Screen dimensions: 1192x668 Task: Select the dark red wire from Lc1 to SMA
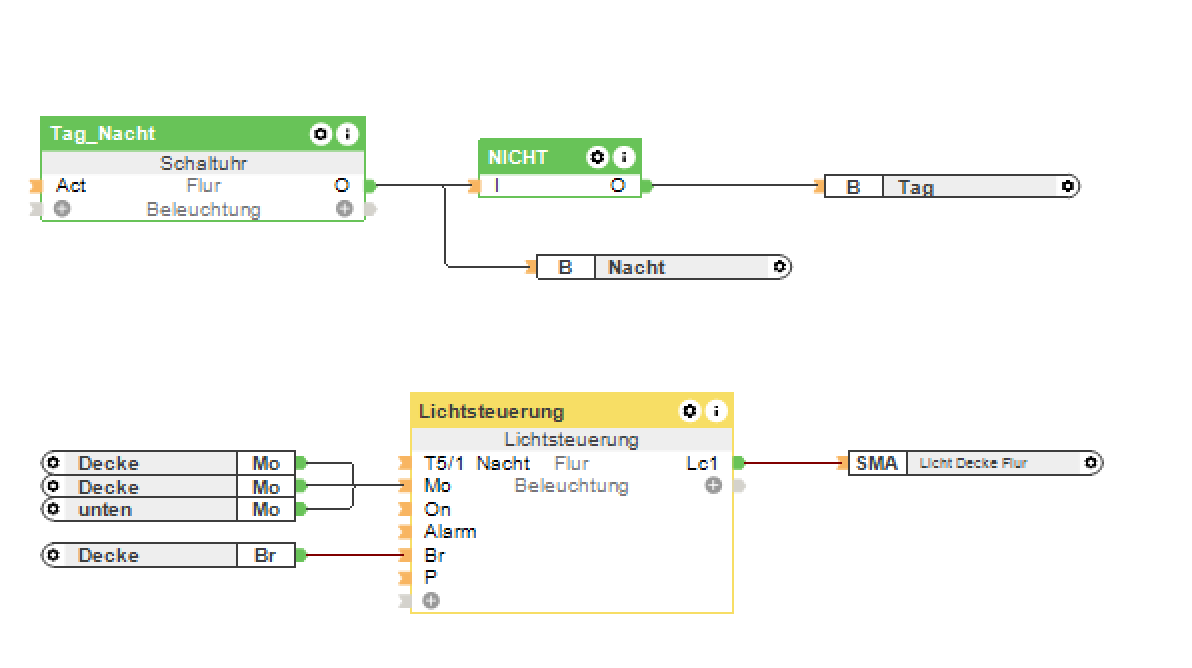791,462
